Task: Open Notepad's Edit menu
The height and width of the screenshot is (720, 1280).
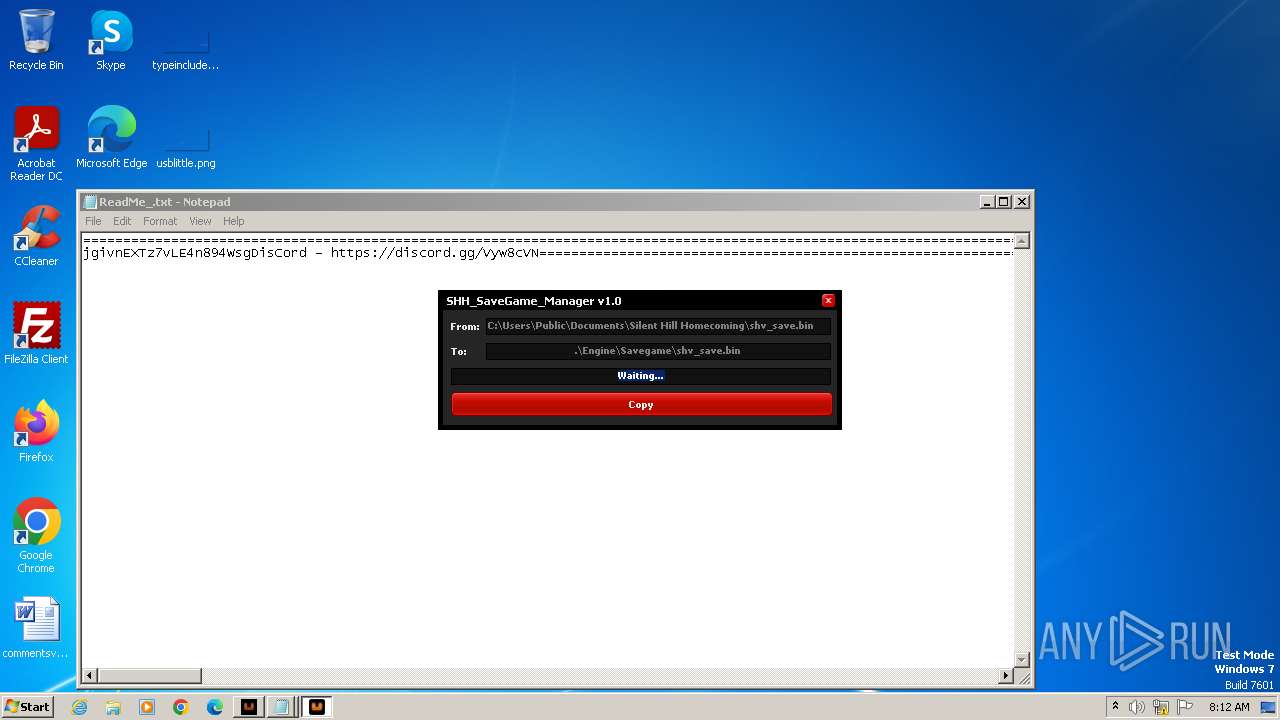Action: click(x=122, y=221)
